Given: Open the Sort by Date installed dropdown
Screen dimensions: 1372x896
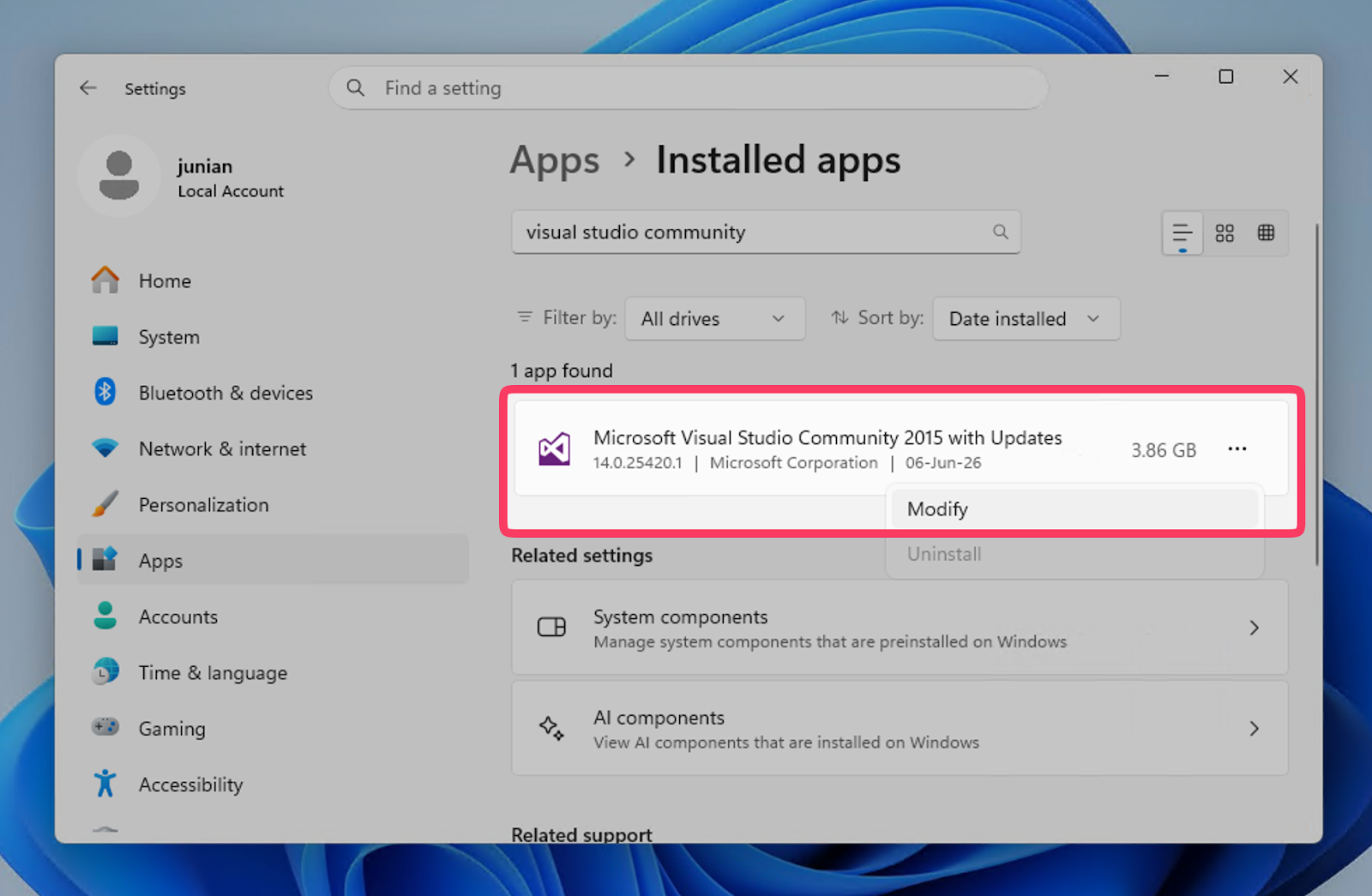Looking at the screenshot, I should [x=1026, y=319].
